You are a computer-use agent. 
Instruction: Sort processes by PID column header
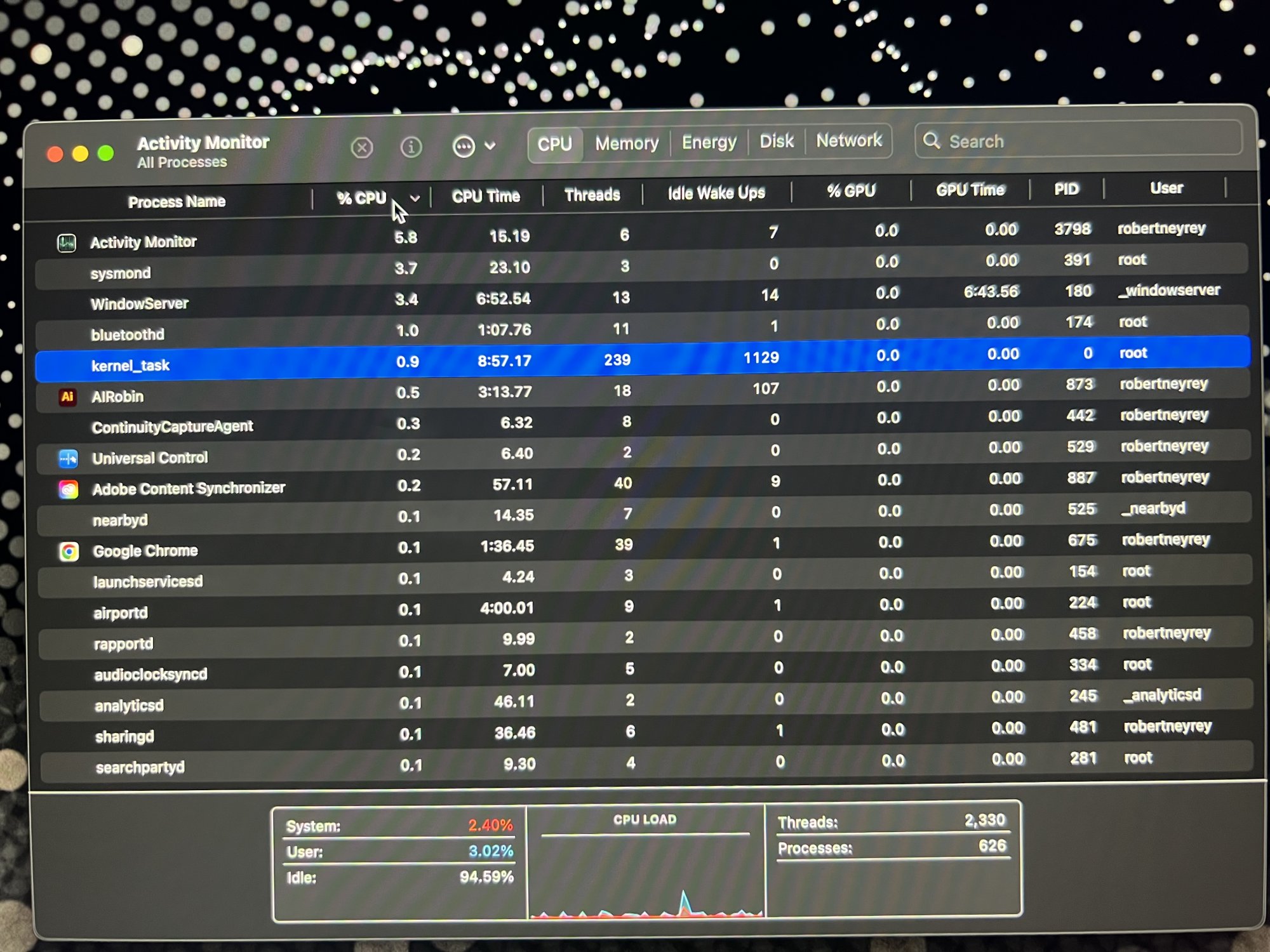point(1066,189)
